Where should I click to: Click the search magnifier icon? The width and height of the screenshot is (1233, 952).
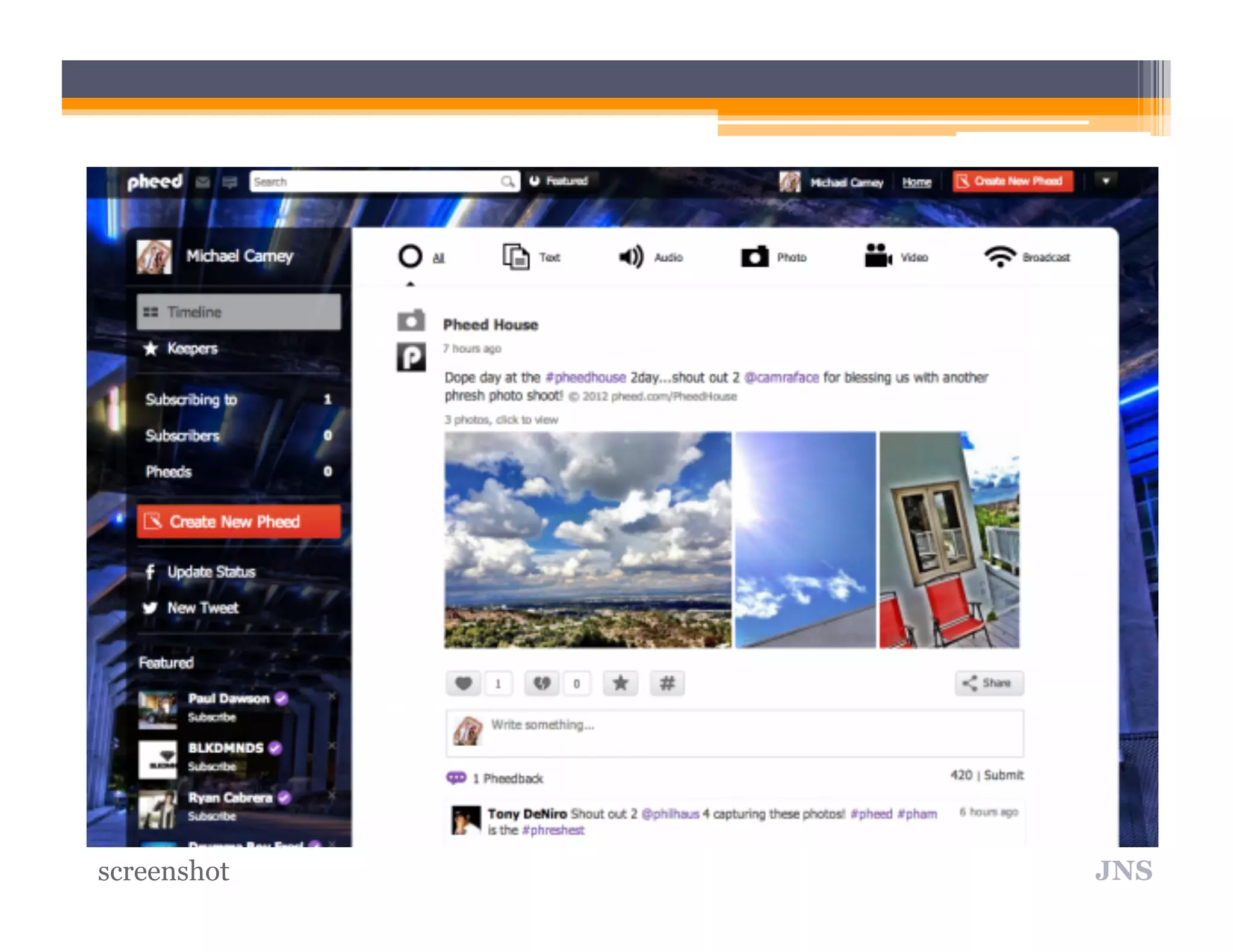coord(508,181)
